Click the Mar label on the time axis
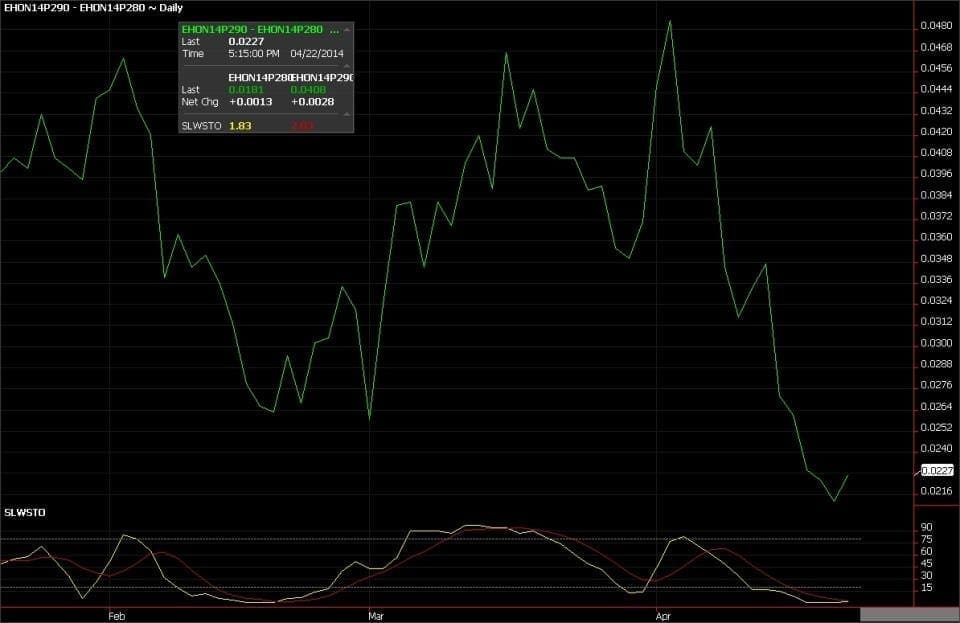This screenshot has width=960, height=623. (x=376, y=616)
